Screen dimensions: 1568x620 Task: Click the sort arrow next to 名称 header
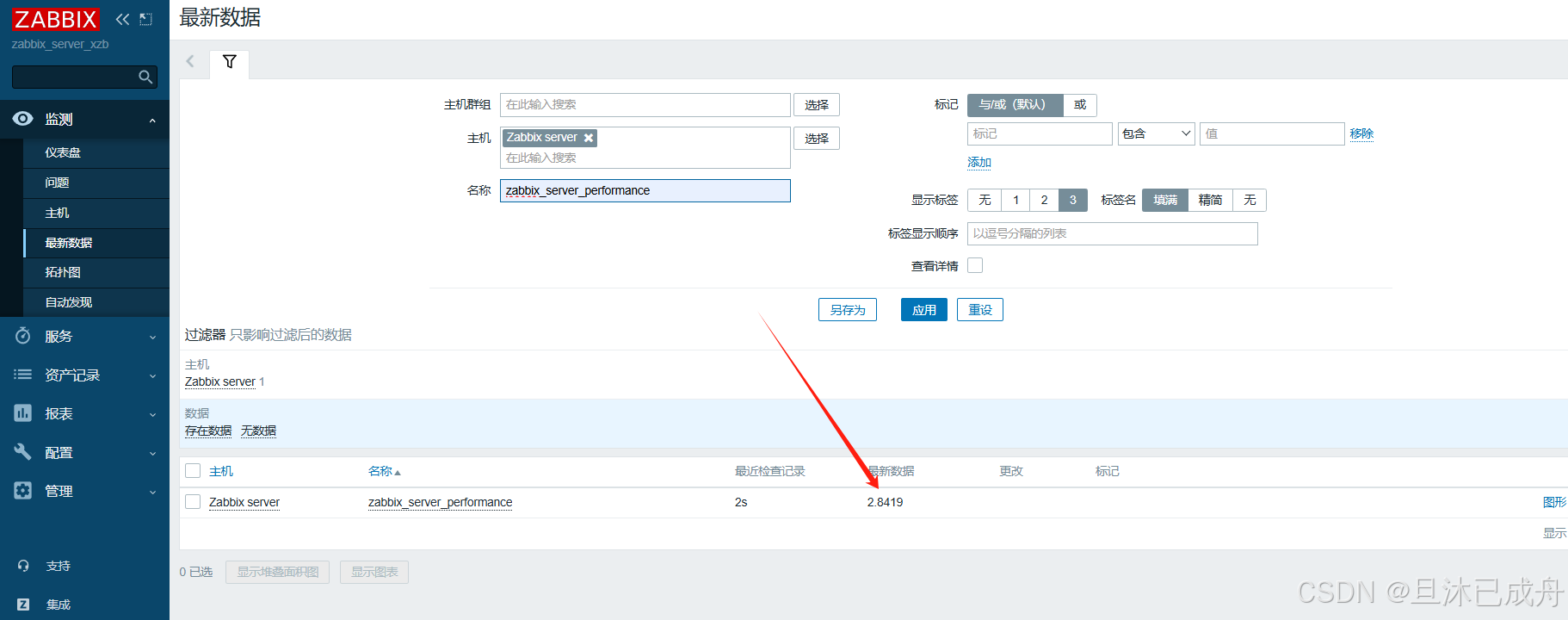click(398, 473)
